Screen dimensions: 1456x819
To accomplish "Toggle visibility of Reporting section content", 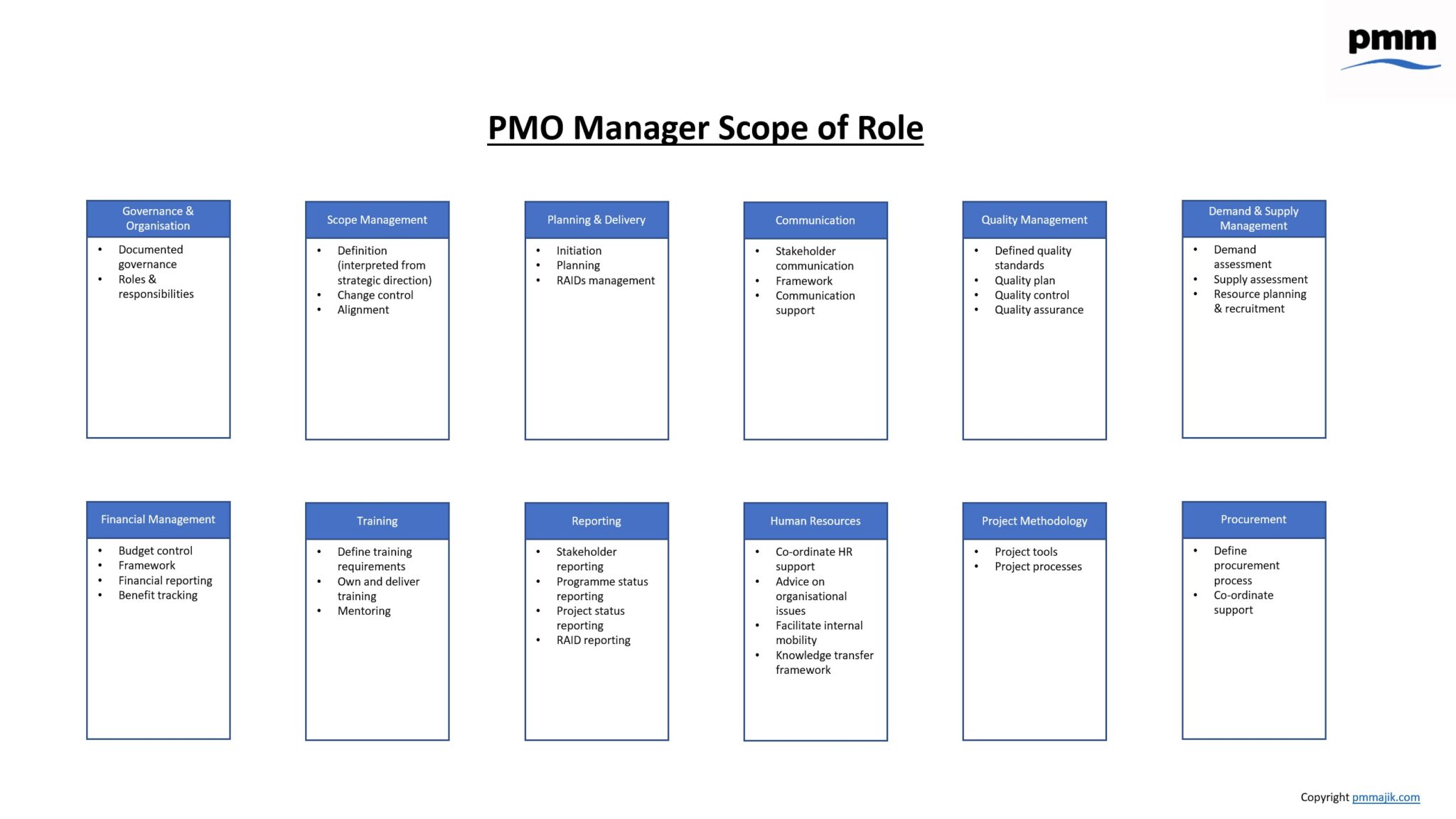I will 596,519.
